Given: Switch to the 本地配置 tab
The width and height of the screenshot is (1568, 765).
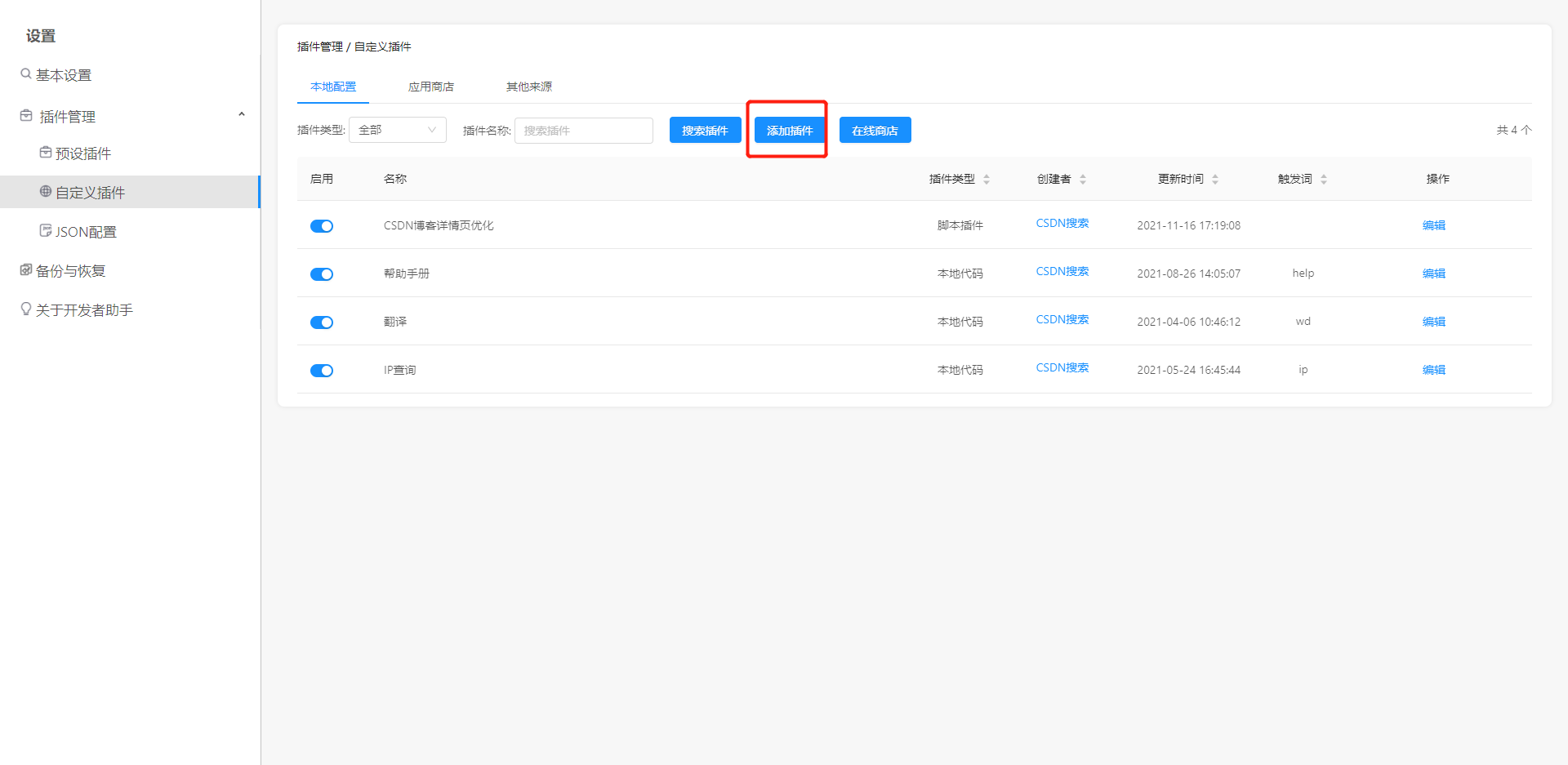Looking at the screenshot, I should (x=333, y=87).
